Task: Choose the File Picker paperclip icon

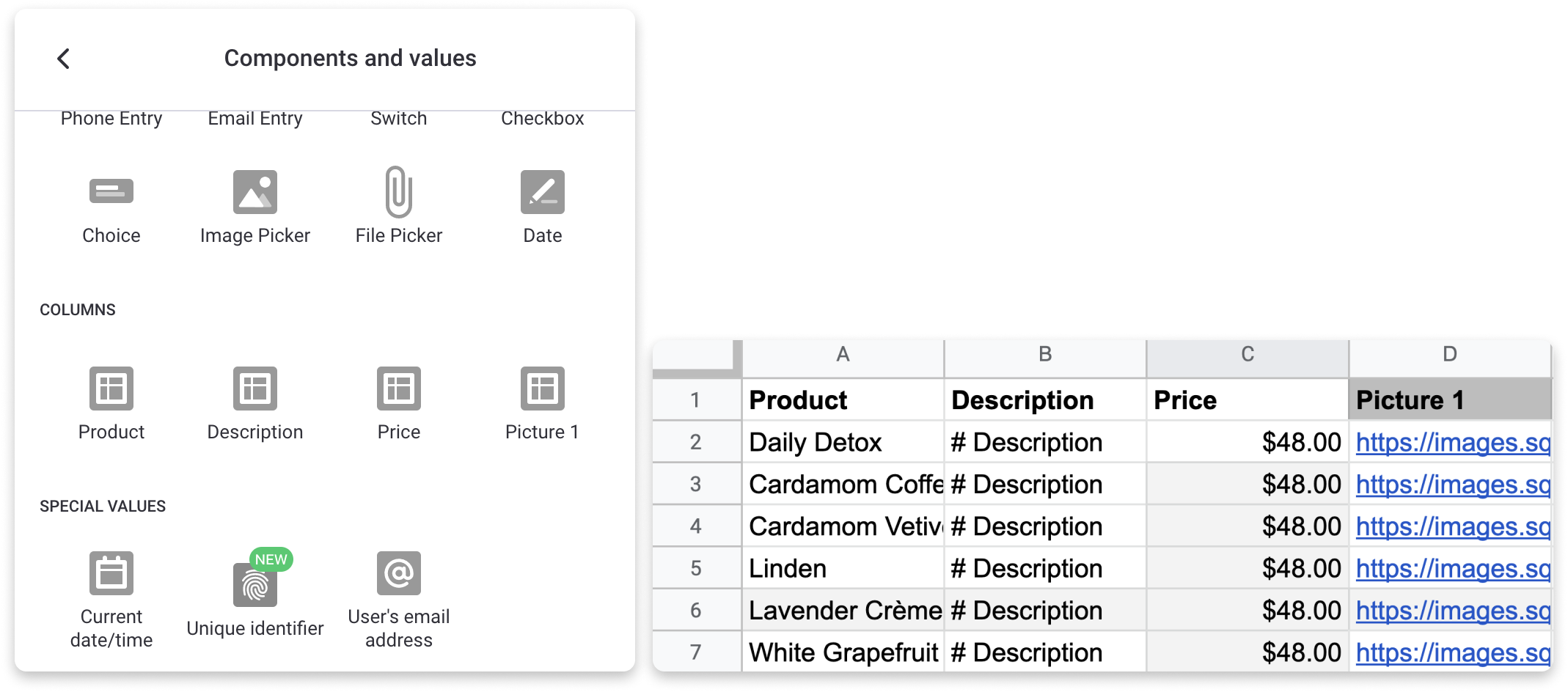Action: click(398, 192)
